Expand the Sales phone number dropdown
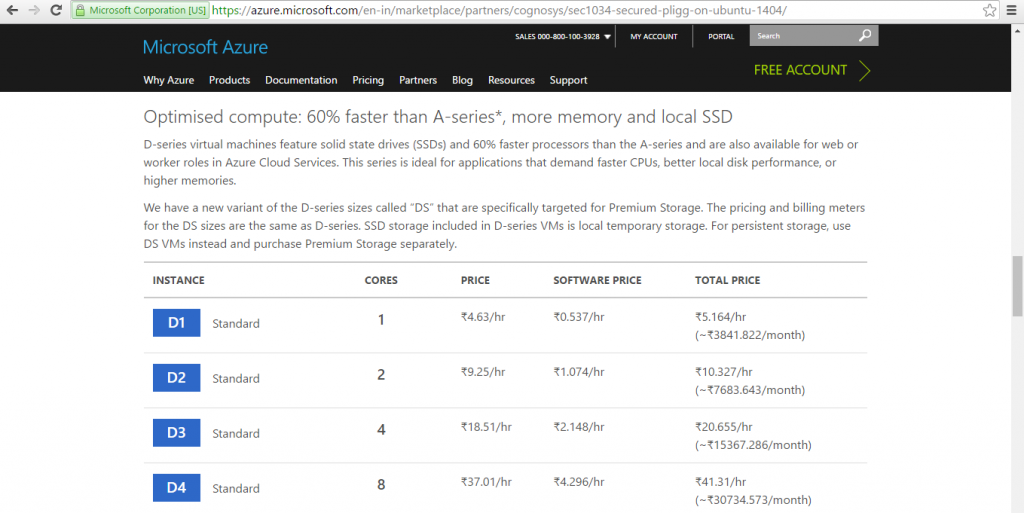 [607, 37]
